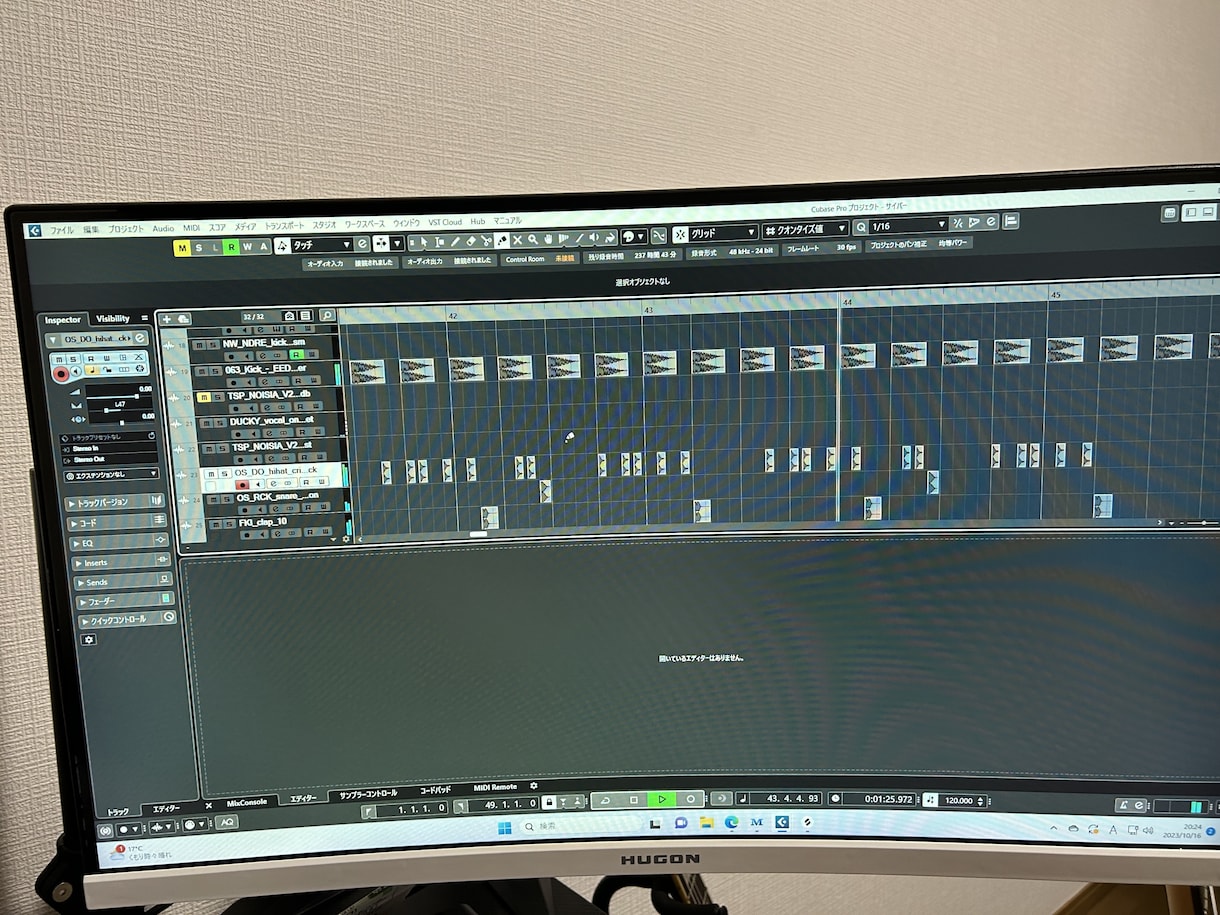Toggle global Read R automation button
This screenshot has height=915, width=1220.
pos(231,247)
